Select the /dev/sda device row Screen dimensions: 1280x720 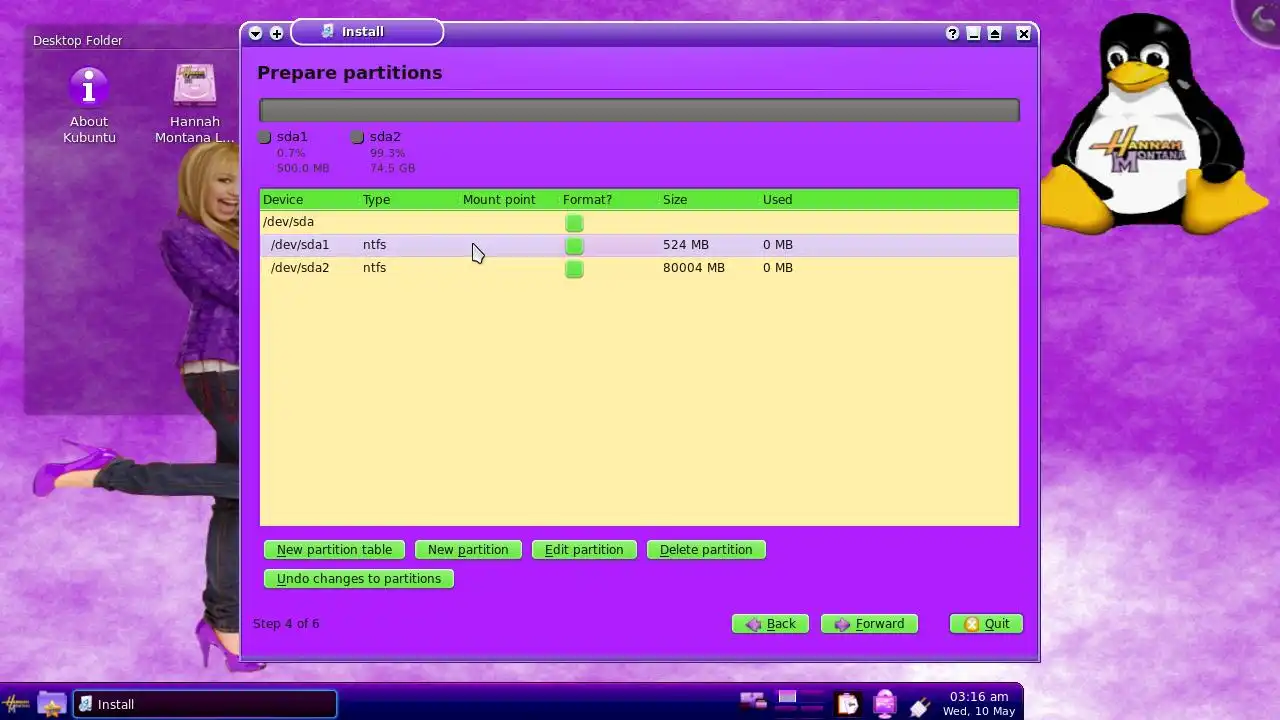pyautogui.click(x=639, y=222)
